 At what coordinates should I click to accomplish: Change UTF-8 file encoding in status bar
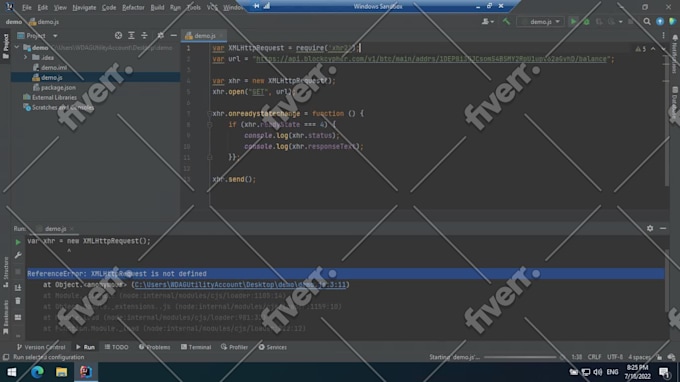(x=615, y=357)
